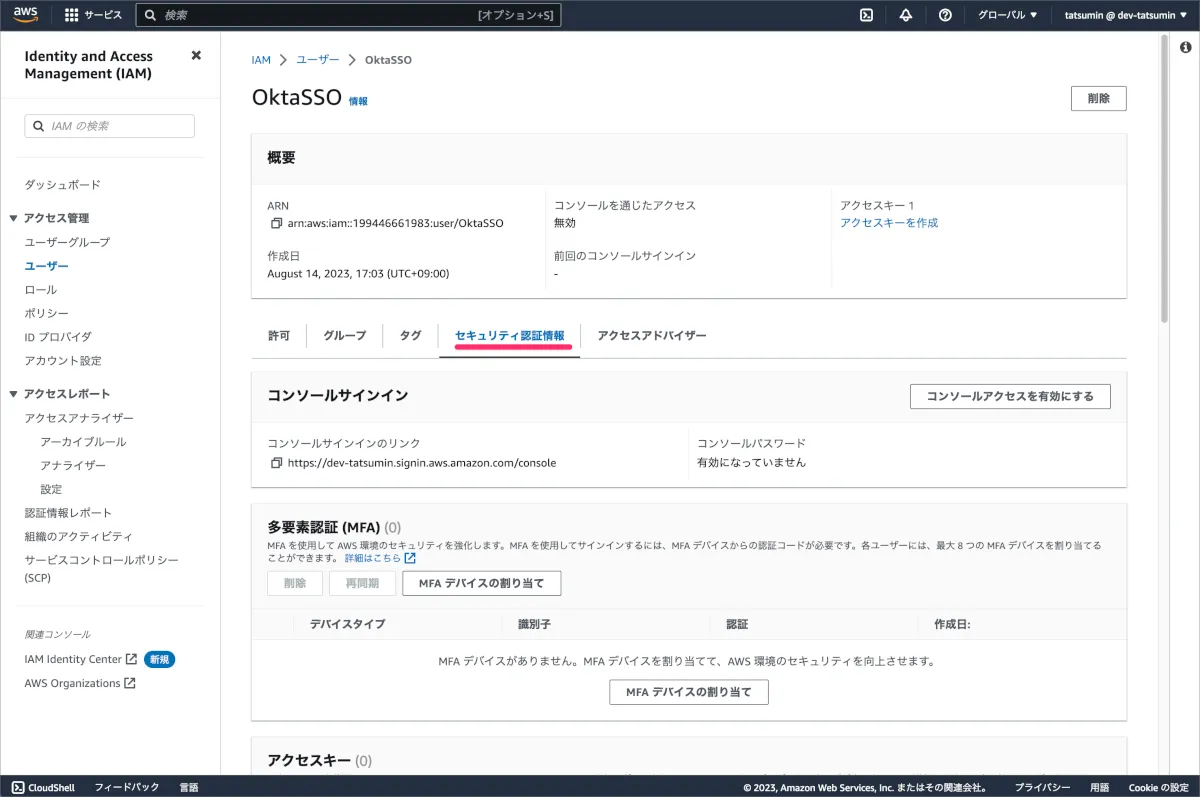Viewport: 1200px width, 797px height.
Task: Focus the IAM の検索 sidebar search field
Action: (x=110, y=126)
